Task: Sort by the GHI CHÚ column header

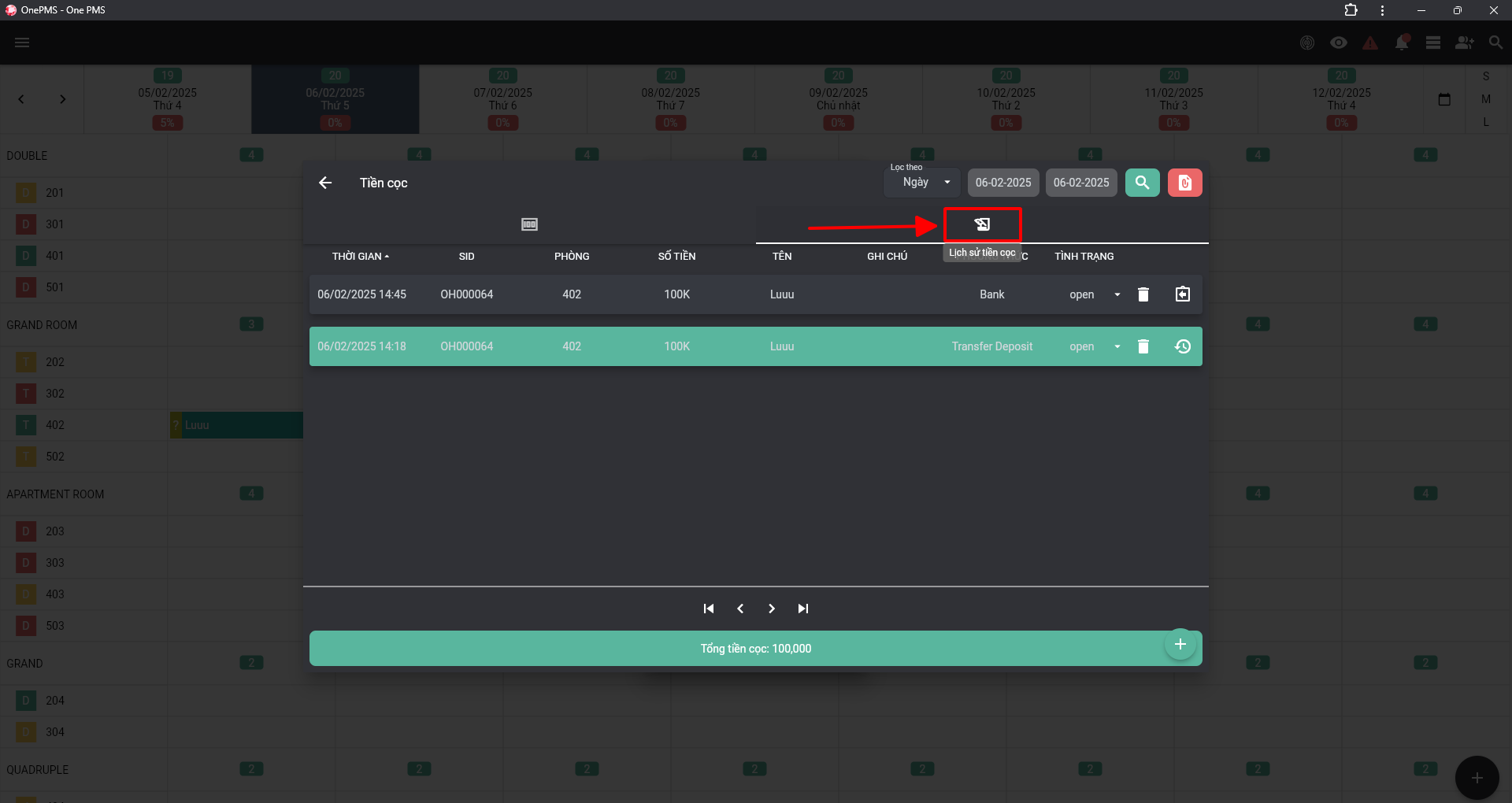Action: [x=888, y=257]
